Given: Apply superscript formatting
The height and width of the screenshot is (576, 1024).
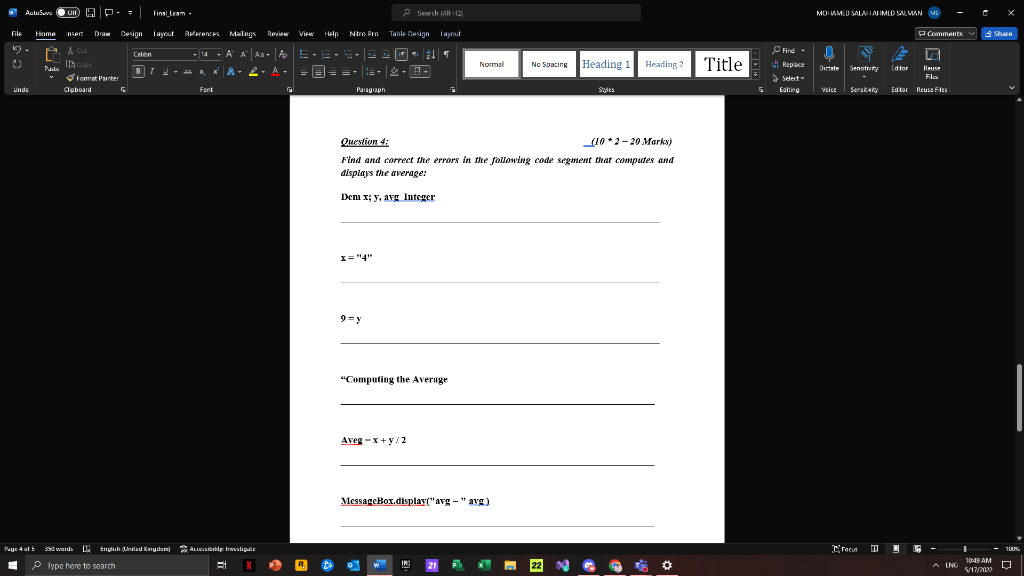Looking at the screenshot, I should click(216, 72).
